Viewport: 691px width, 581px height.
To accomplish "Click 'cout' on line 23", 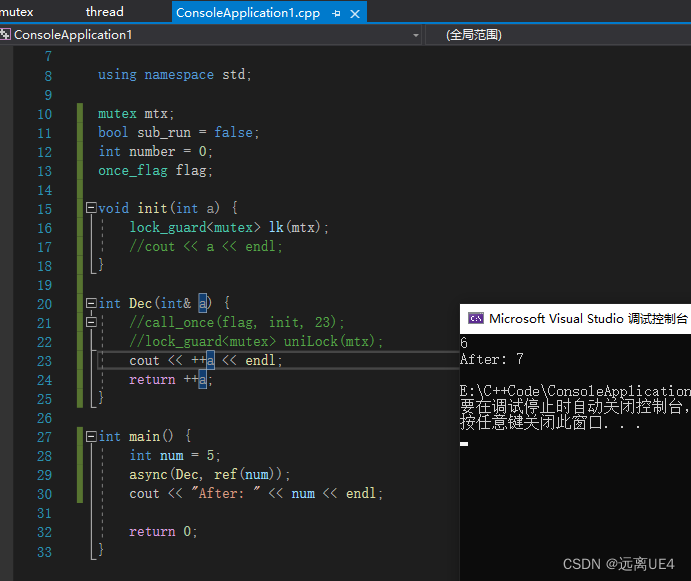I will (x=144, y=361).
